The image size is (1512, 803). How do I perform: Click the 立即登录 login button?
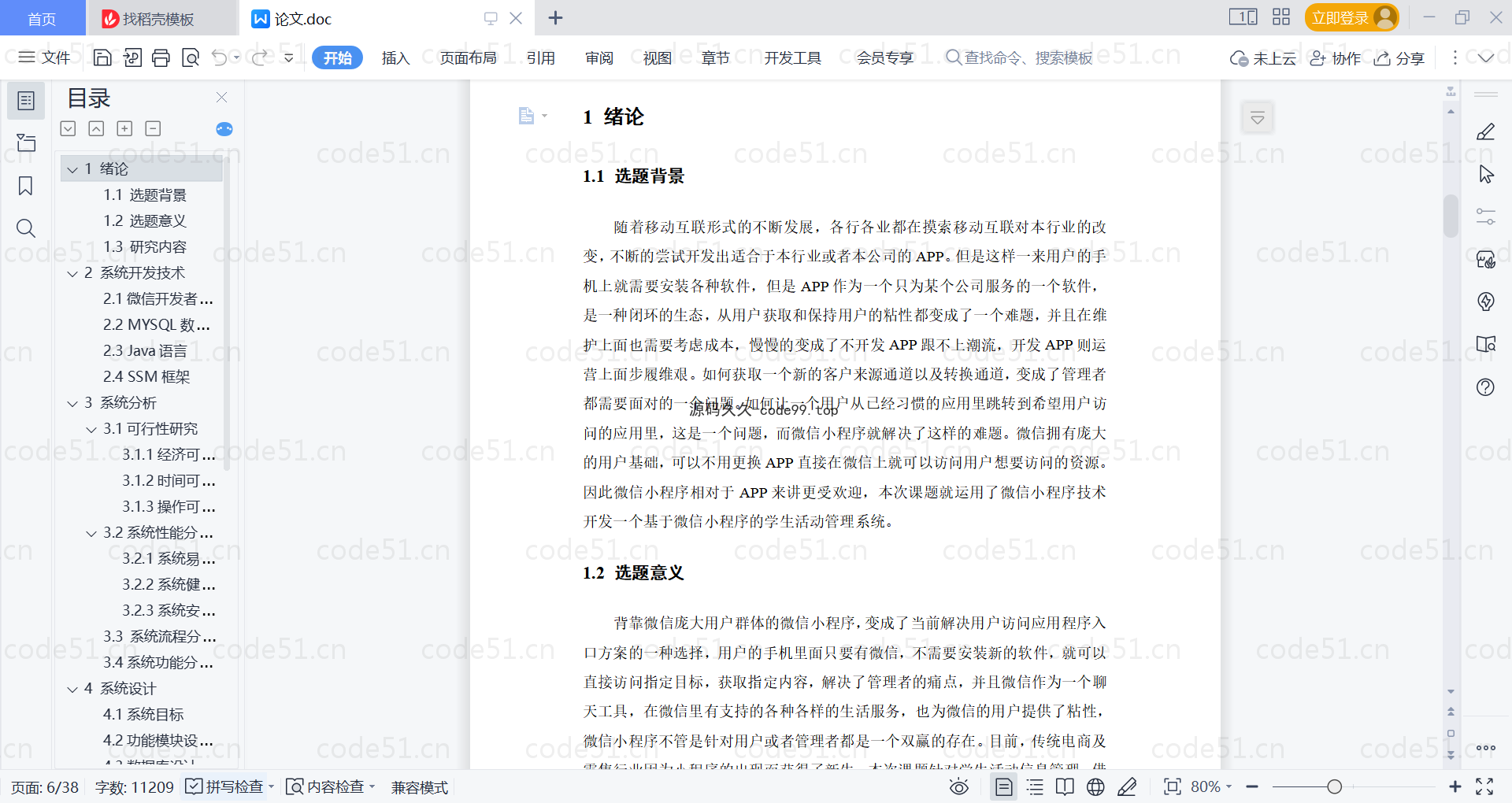point(1351,17)
